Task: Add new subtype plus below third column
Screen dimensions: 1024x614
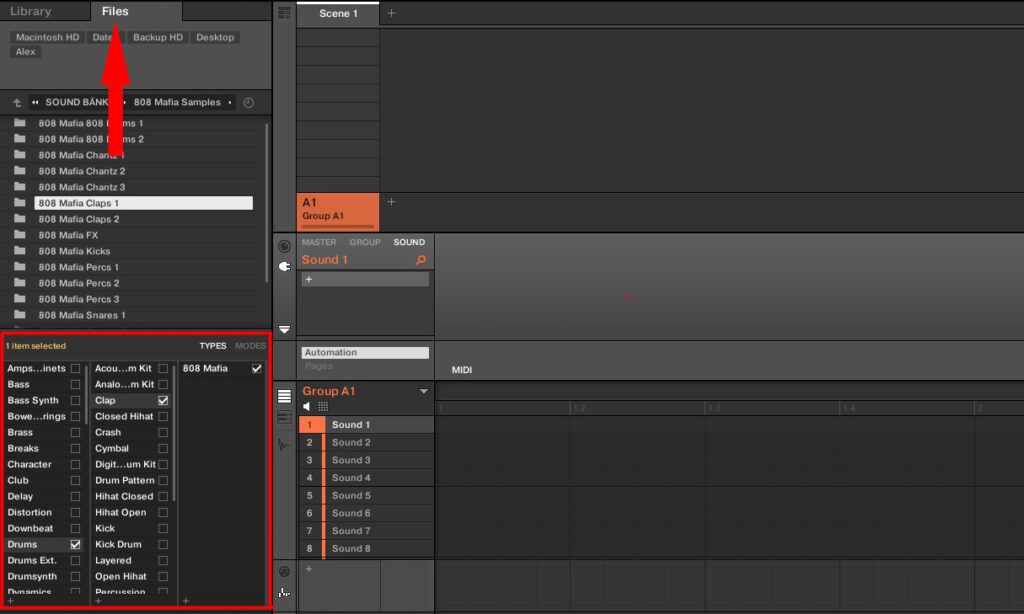Action: click(185, 601)
